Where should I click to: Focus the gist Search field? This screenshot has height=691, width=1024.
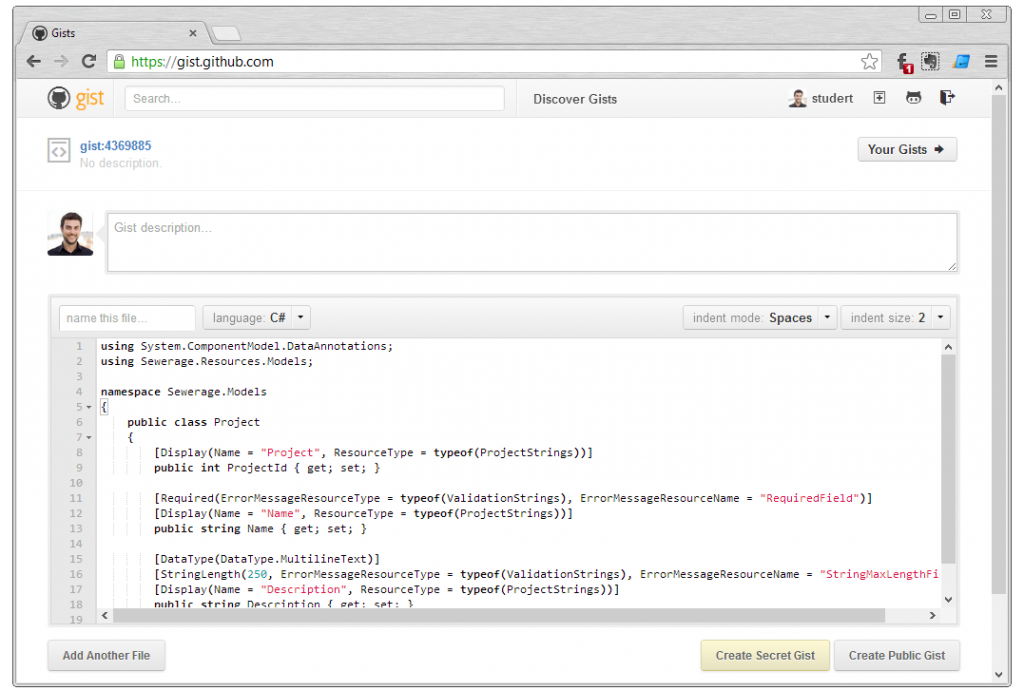coord(314,99)
